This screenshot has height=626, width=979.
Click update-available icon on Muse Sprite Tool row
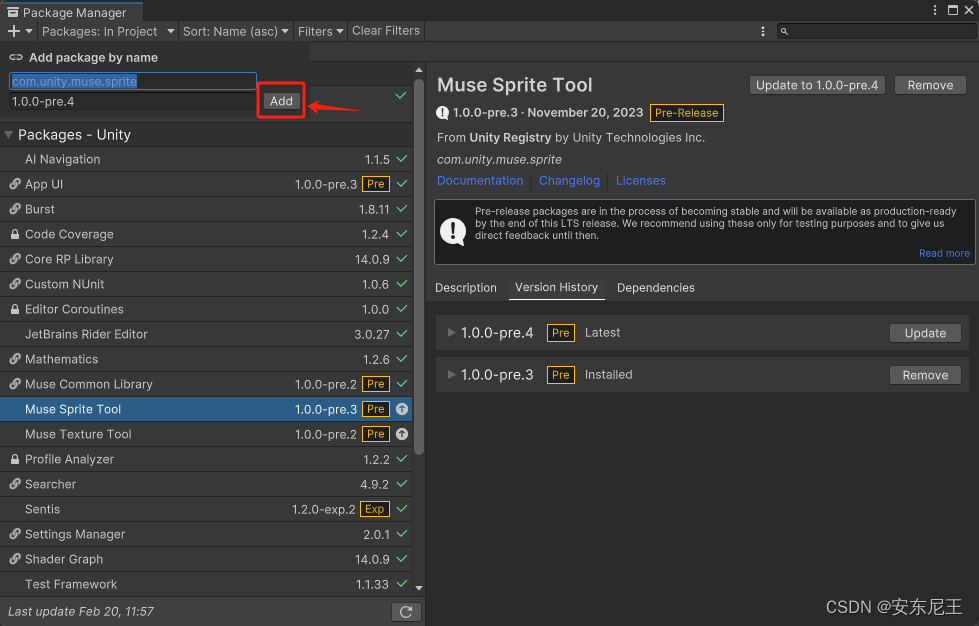402,409
